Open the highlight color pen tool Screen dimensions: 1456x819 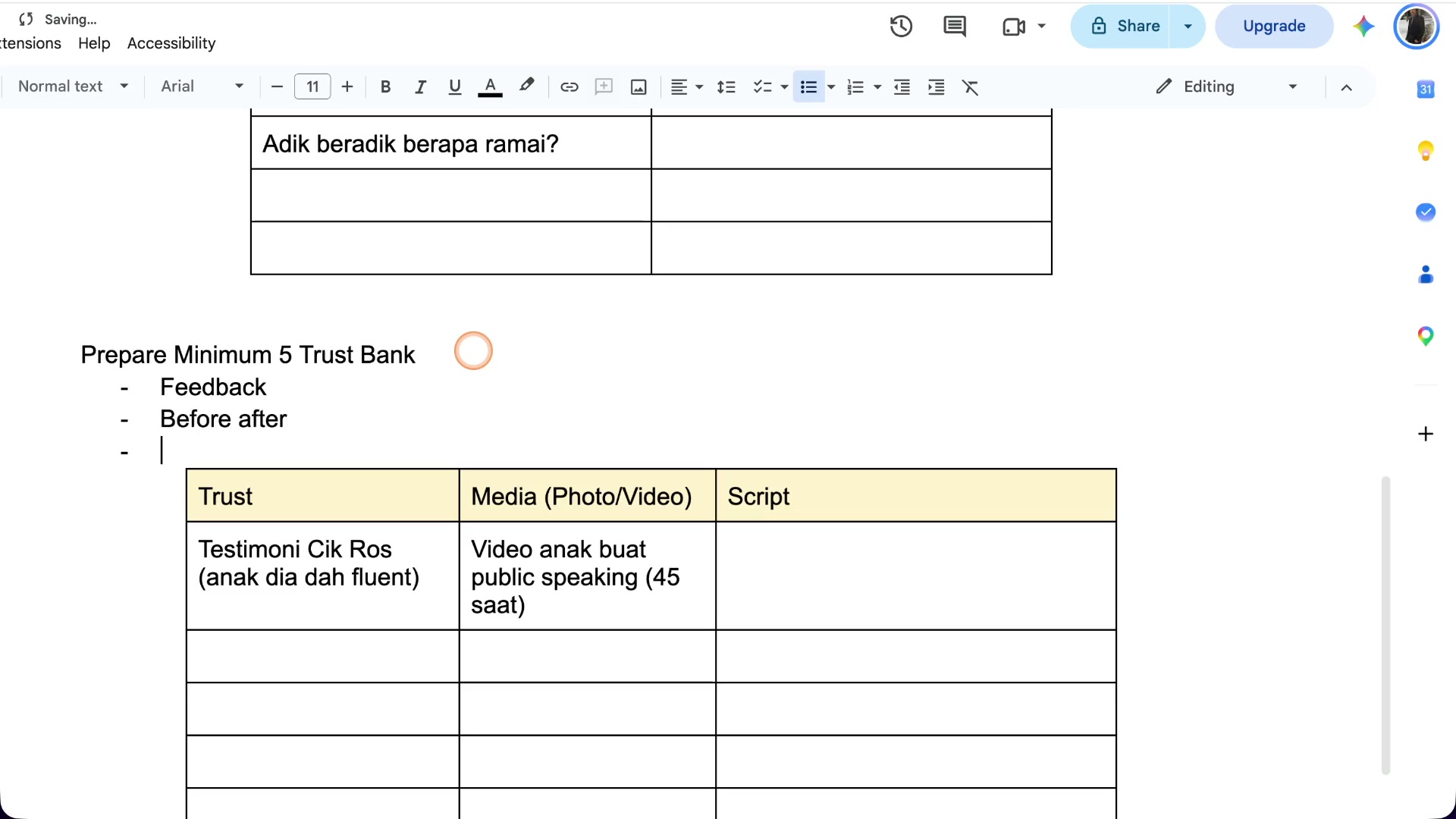pos(526,86)
